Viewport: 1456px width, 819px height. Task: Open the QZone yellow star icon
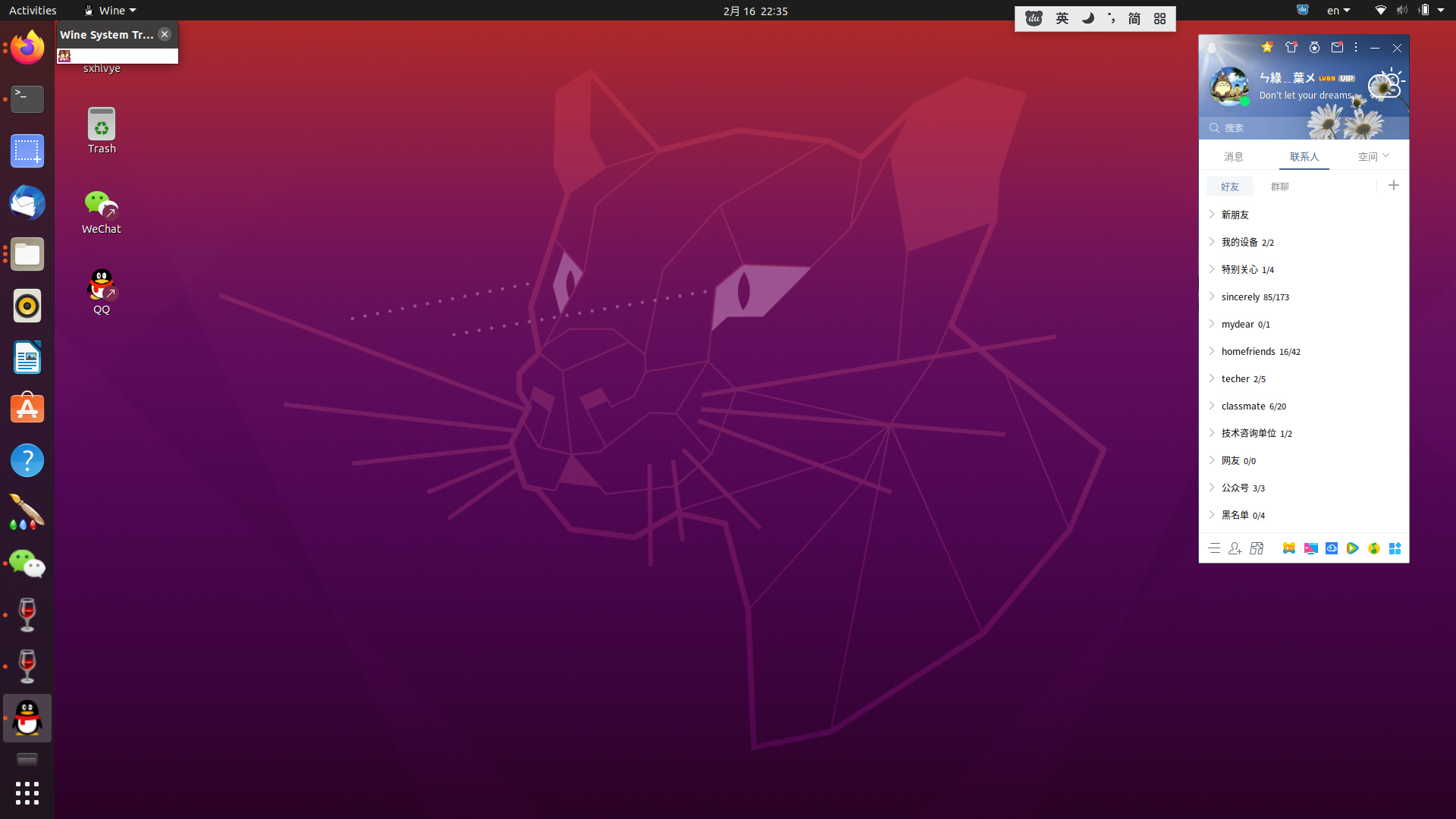(1266, 47)
